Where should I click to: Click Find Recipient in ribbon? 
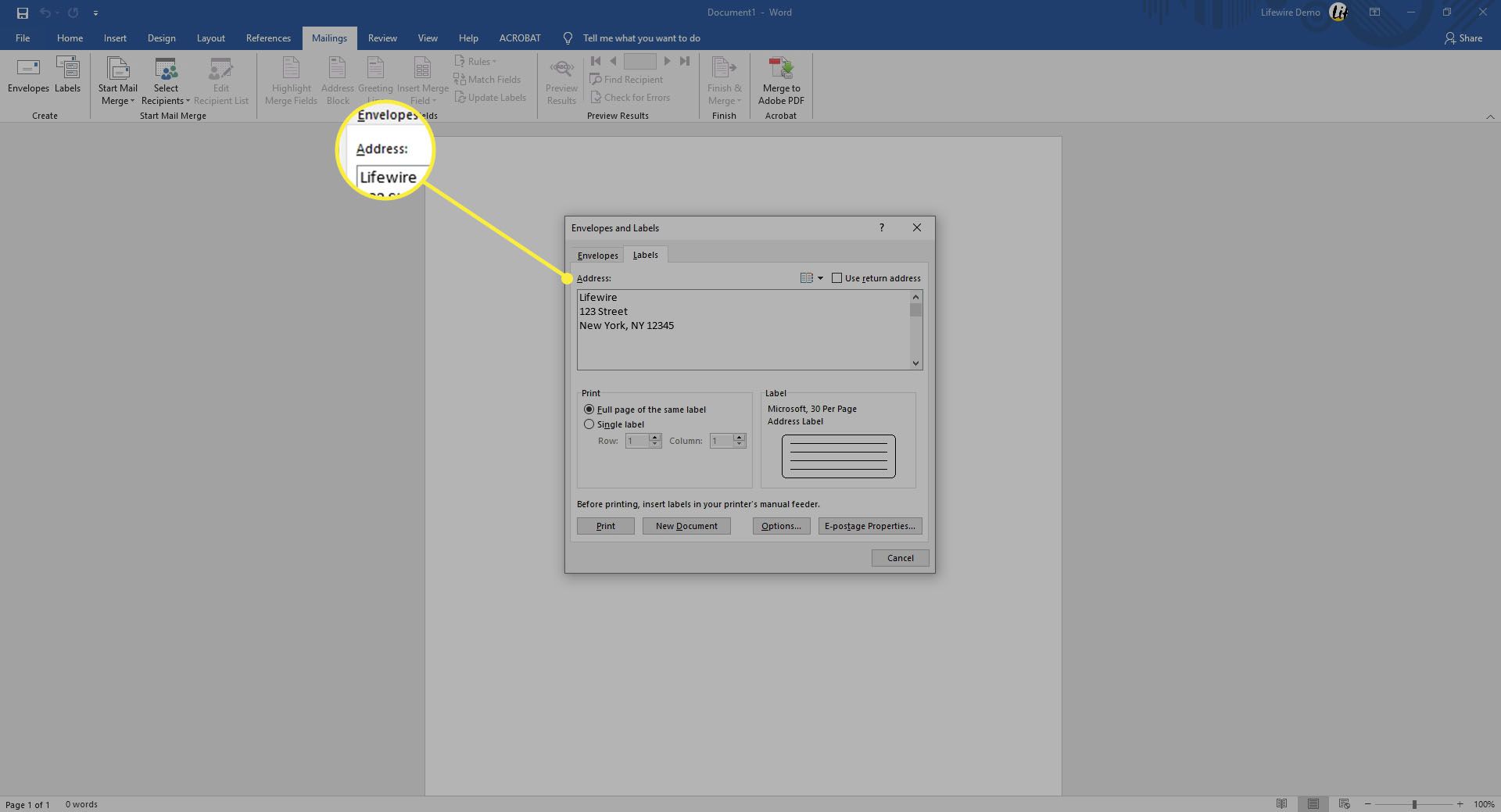(x=626, y=80)
